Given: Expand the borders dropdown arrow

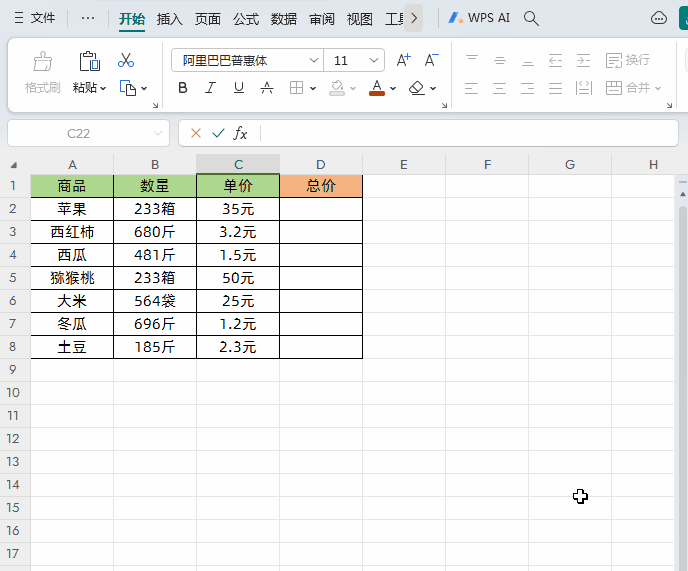Looking at the screenshot, I should (313, 89).
